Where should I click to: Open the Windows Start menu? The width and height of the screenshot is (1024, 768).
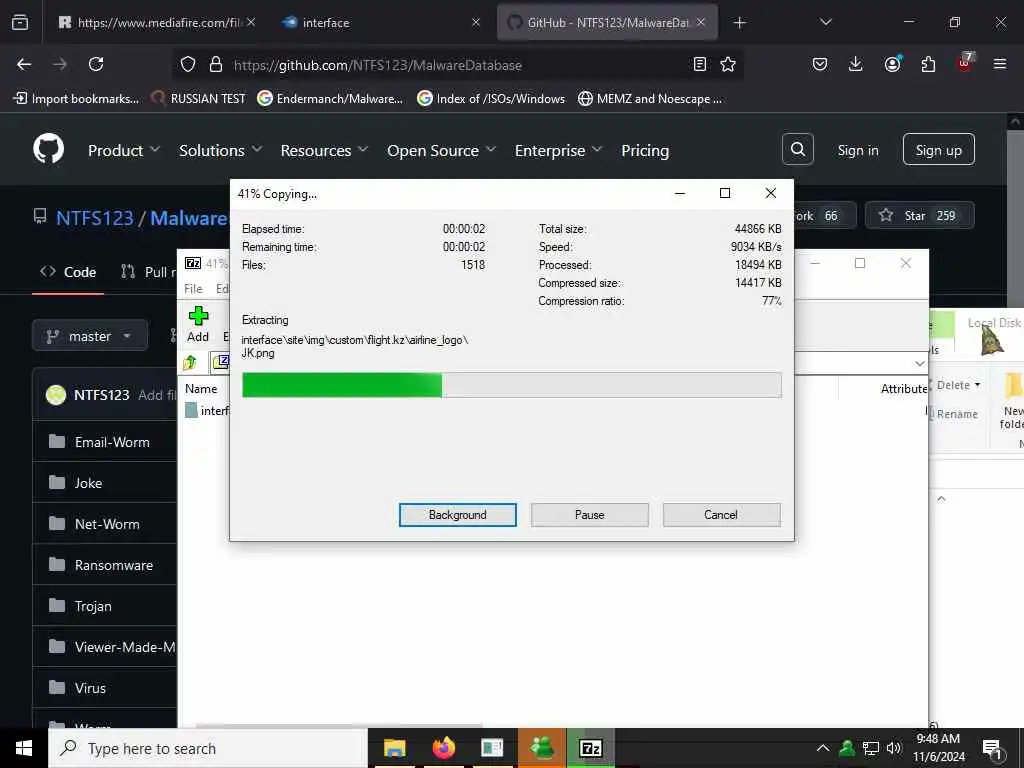(x=24, y=748)
